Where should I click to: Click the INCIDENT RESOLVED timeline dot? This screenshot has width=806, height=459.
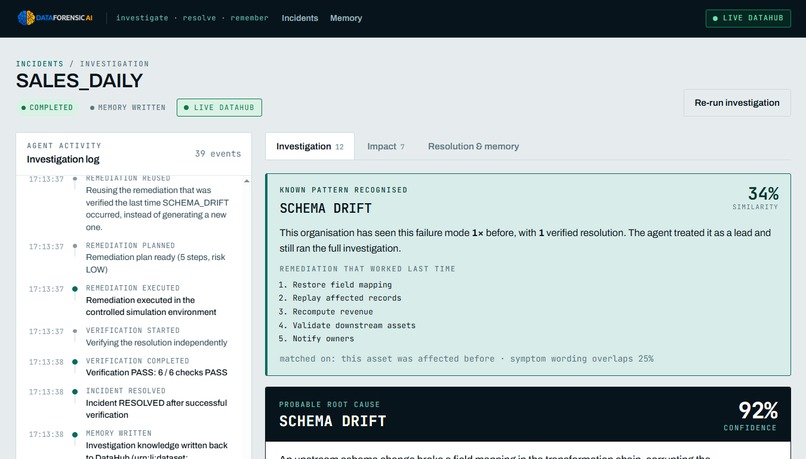tap(75, 392)
